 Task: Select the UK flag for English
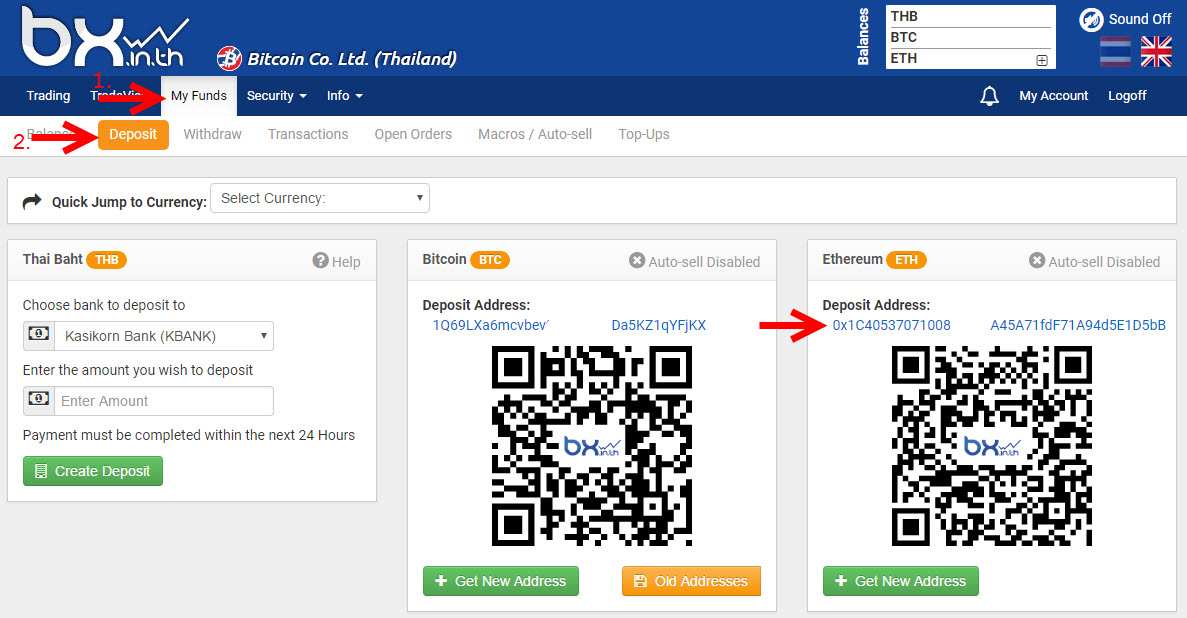pos(1156,52)
